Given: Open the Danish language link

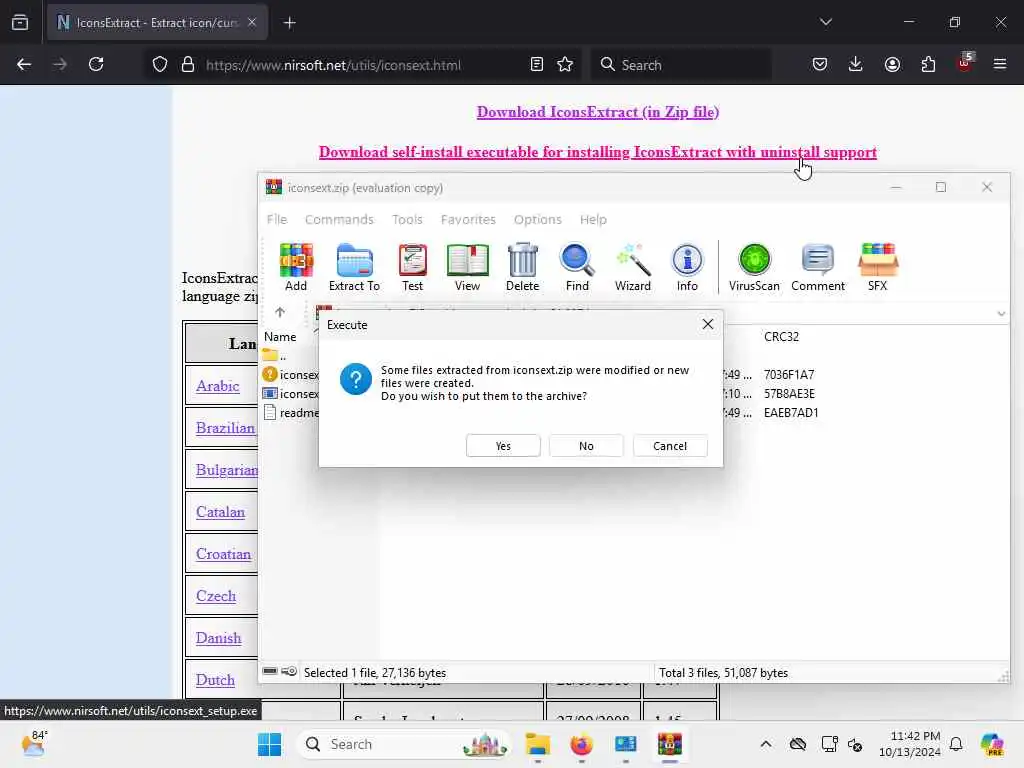Looking at the screenshot, I should coord(218,638).
